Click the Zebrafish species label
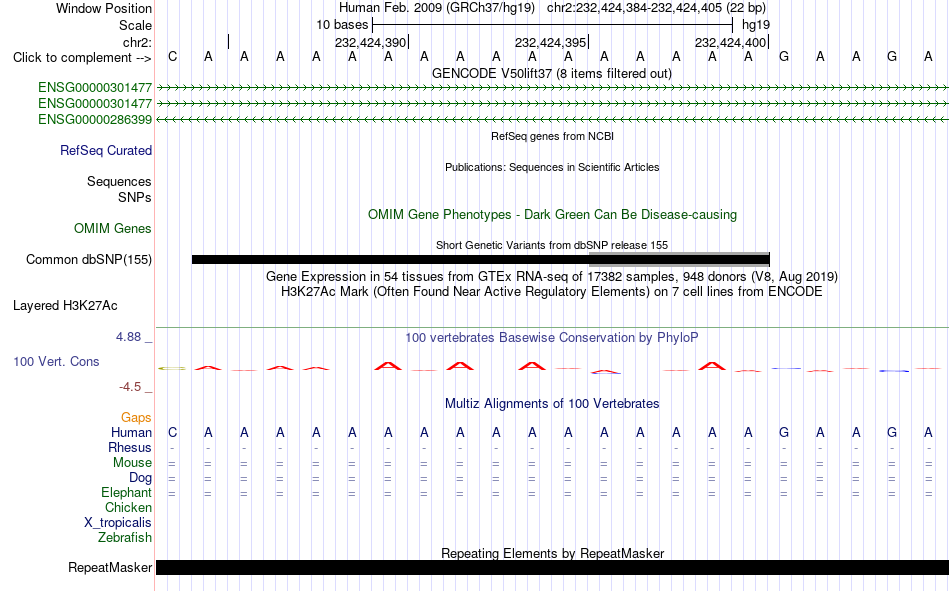This screenshot has width=950, height=591. tap(125, 537)
